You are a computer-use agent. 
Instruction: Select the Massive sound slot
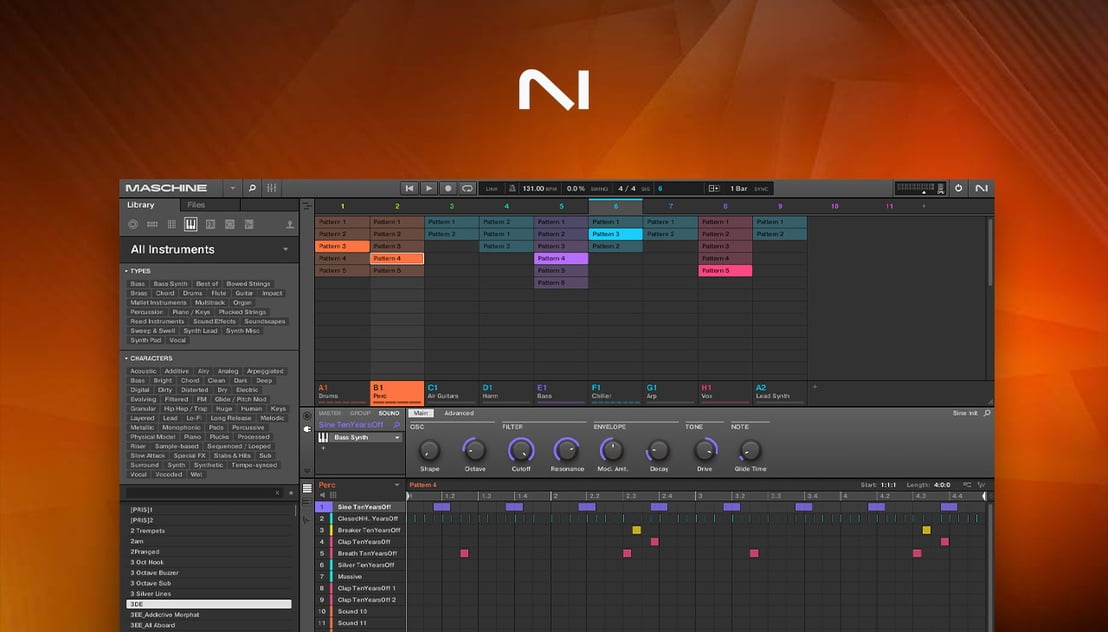click(x=360, y=576)
